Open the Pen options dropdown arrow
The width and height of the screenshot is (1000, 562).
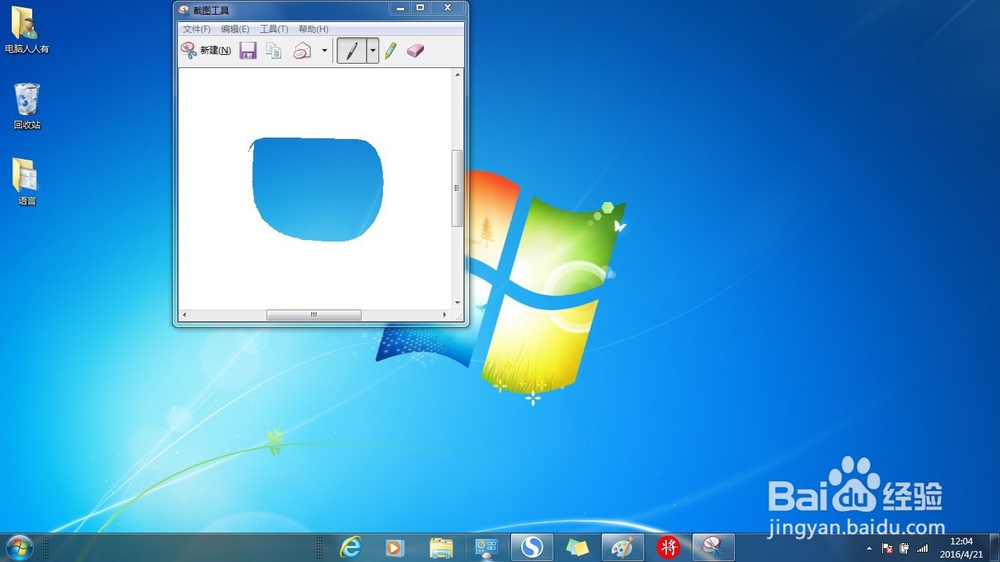(x=372, y=50)
